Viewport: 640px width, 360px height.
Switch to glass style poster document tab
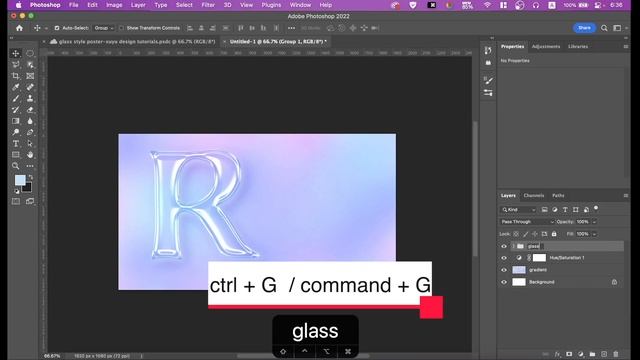coord(137,42)
